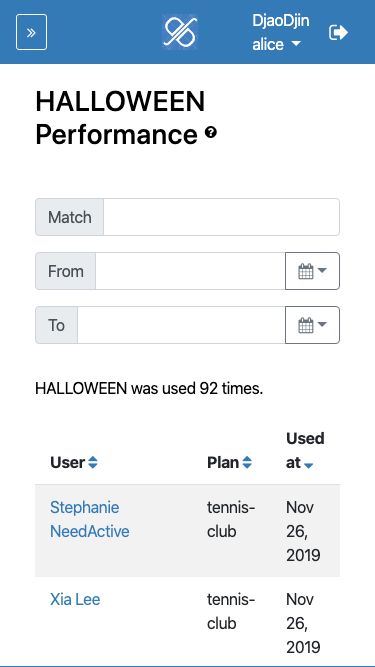Sort table by Plan column arrows
Screen dimensions: 375x667
pyautogui.click(x=247, y=463)
